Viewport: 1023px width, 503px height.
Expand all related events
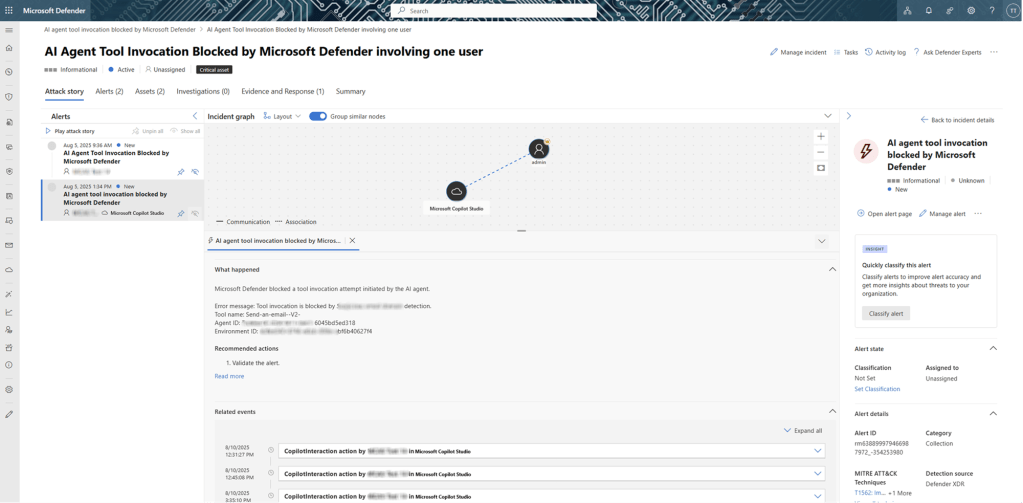(803, 431)
